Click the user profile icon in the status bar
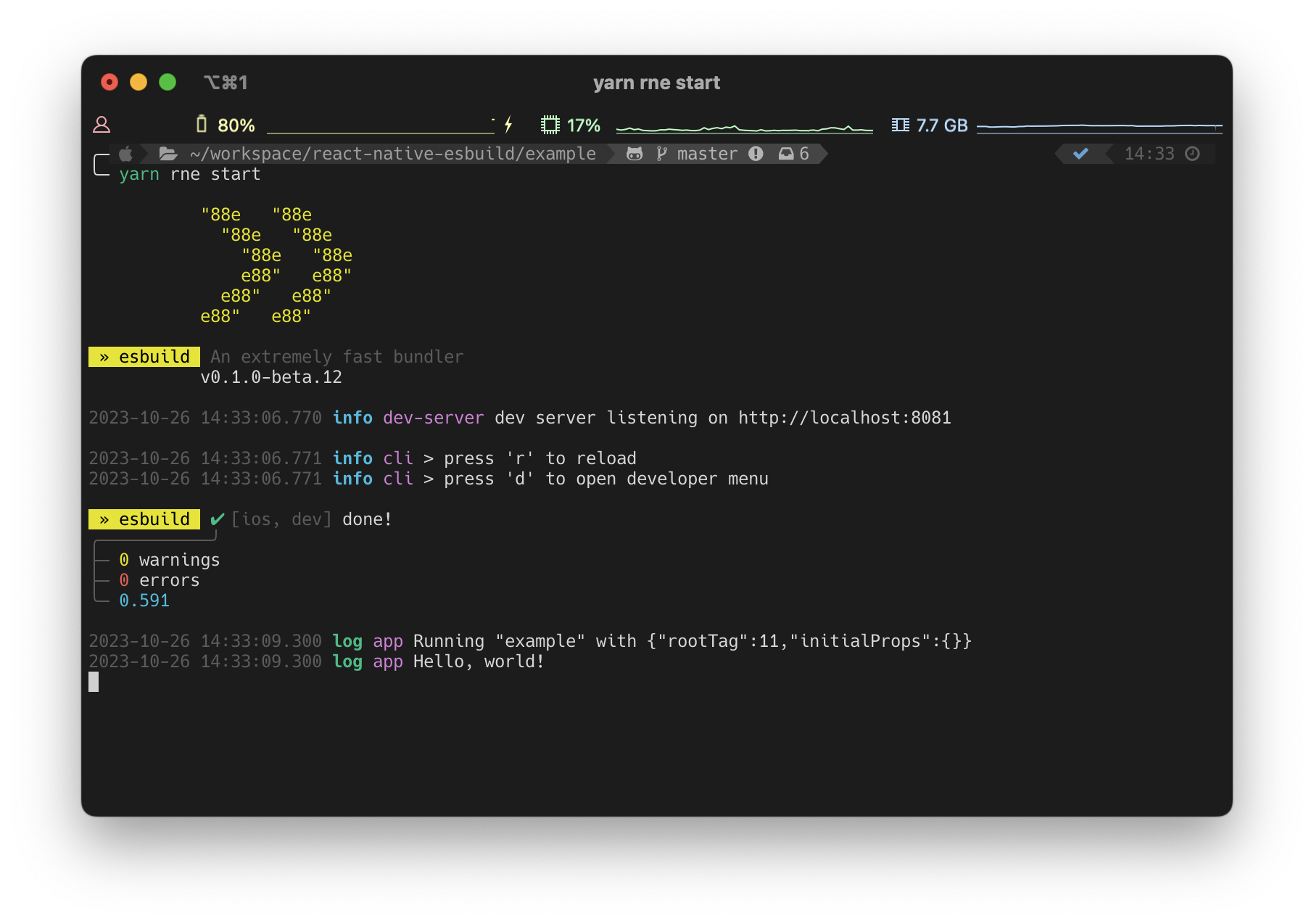Viewport: 1314px width, 924px height. point(102,124)
